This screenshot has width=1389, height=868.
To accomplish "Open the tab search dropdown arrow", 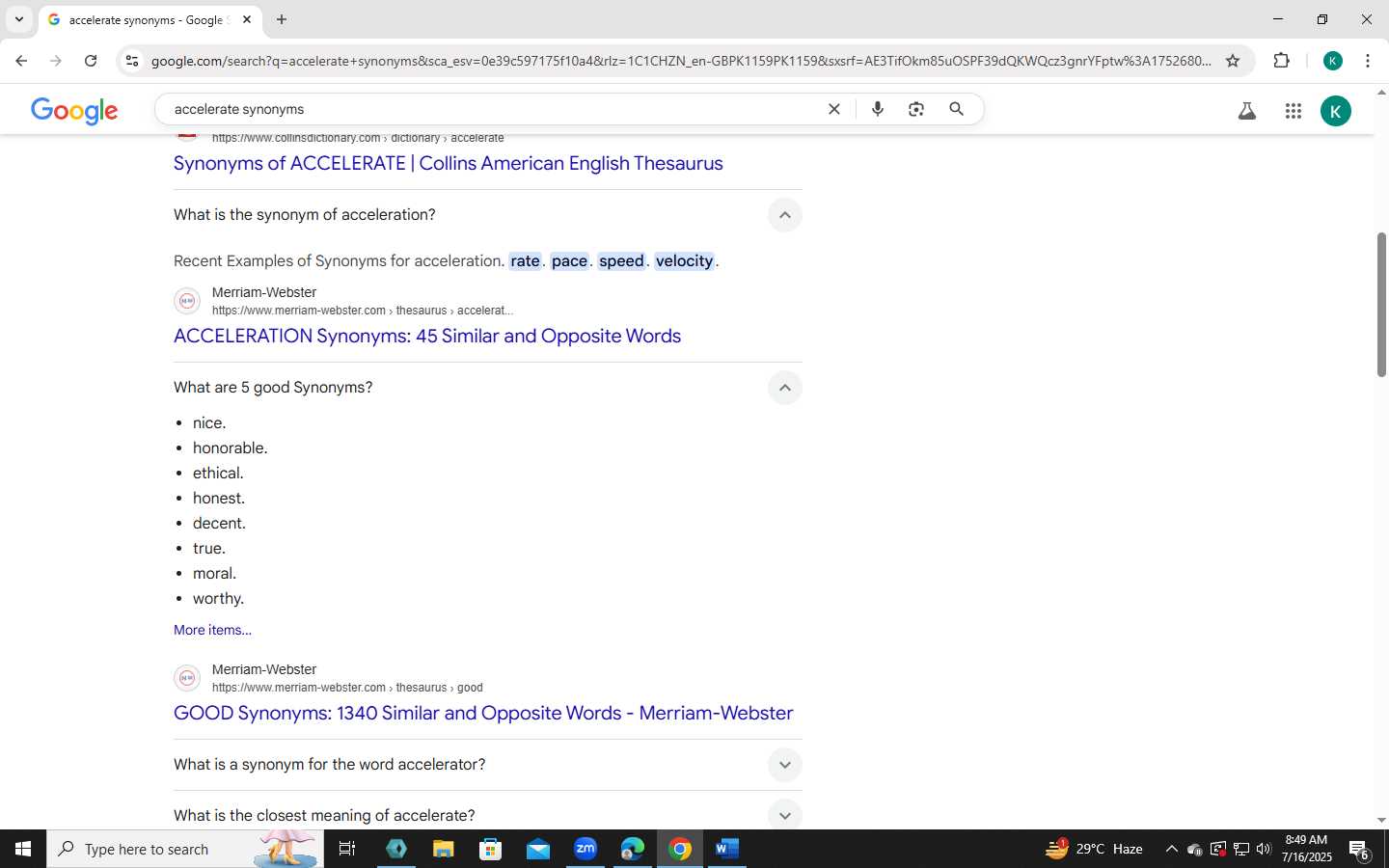I will point(18,19).
